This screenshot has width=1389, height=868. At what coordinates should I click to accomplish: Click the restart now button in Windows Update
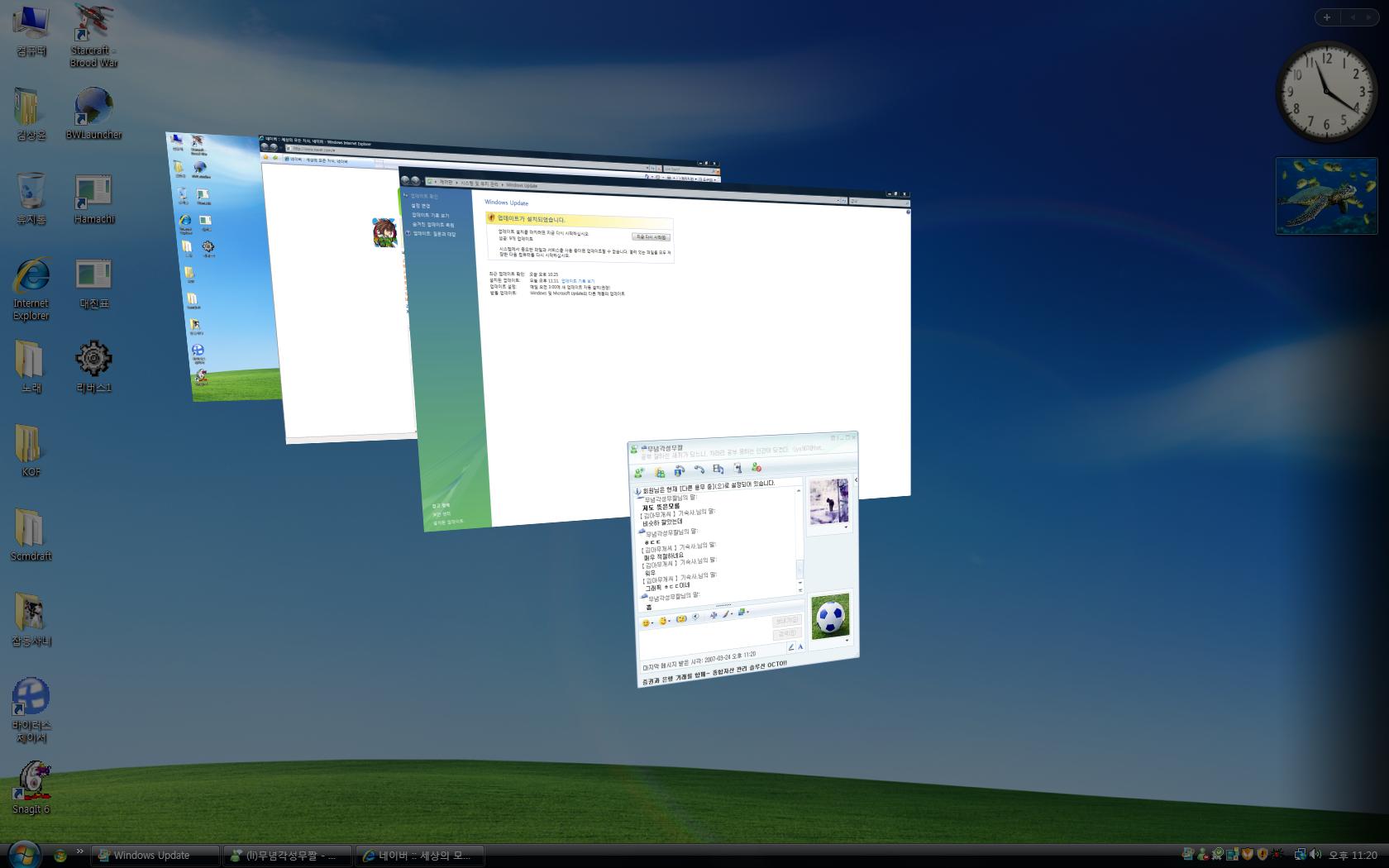coord(651,236)
